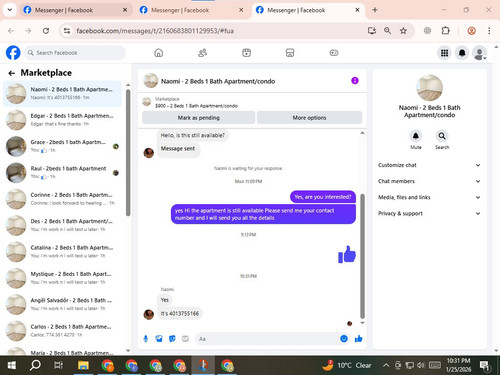Select the "It's 4013755166" message bubble
Screen dimensions: 500x375
point(180,313)
